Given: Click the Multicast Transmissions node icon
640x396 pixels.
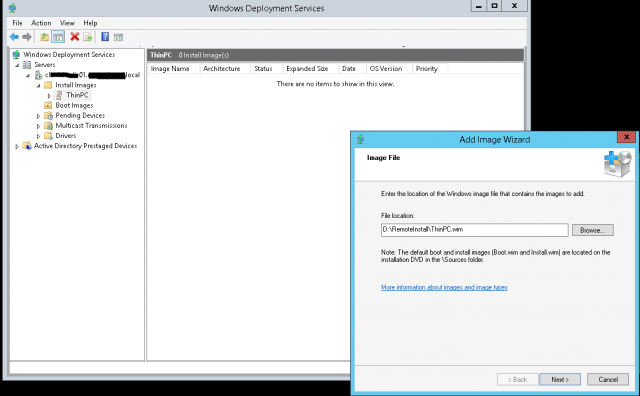Looking at the screenshot, I should click(x=49, y=126).
